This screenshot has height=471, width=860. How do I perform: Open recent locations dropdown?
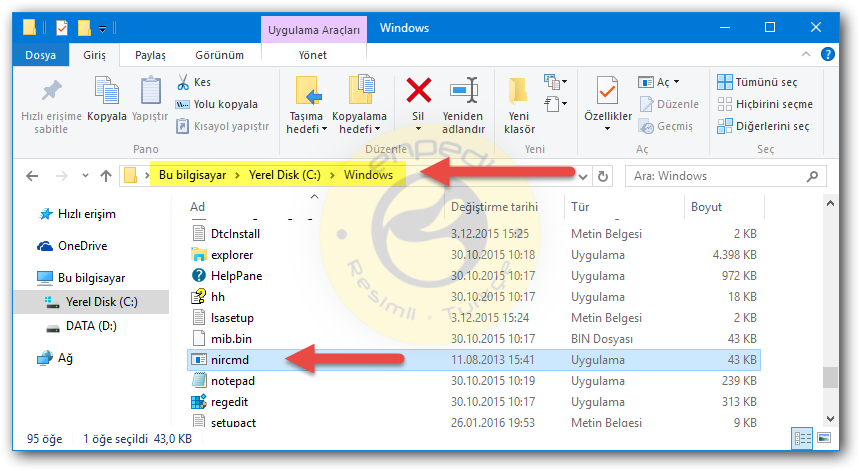(x=85, y=176)
